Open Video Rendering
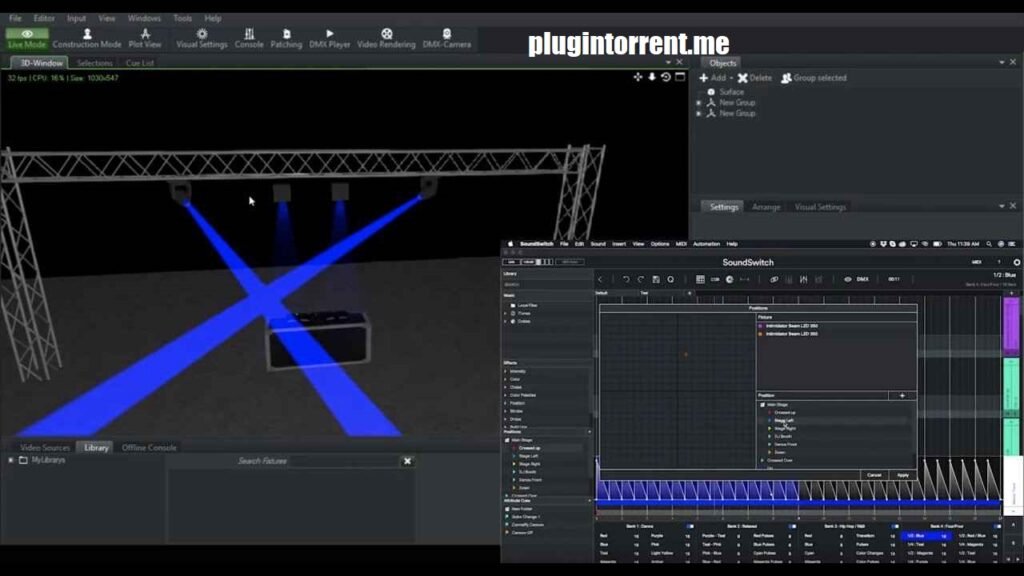This screenshot has width=1024, height=576. 387,39
